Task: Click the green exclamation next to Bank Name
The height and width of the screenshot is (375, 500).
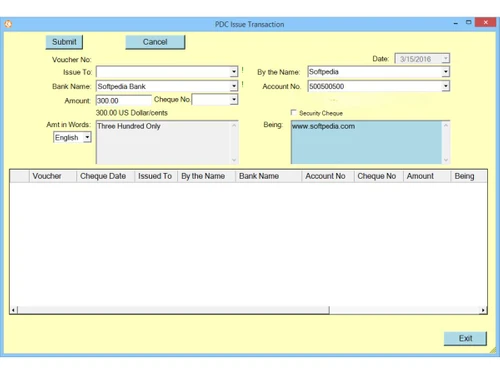Action: (242, 84)
